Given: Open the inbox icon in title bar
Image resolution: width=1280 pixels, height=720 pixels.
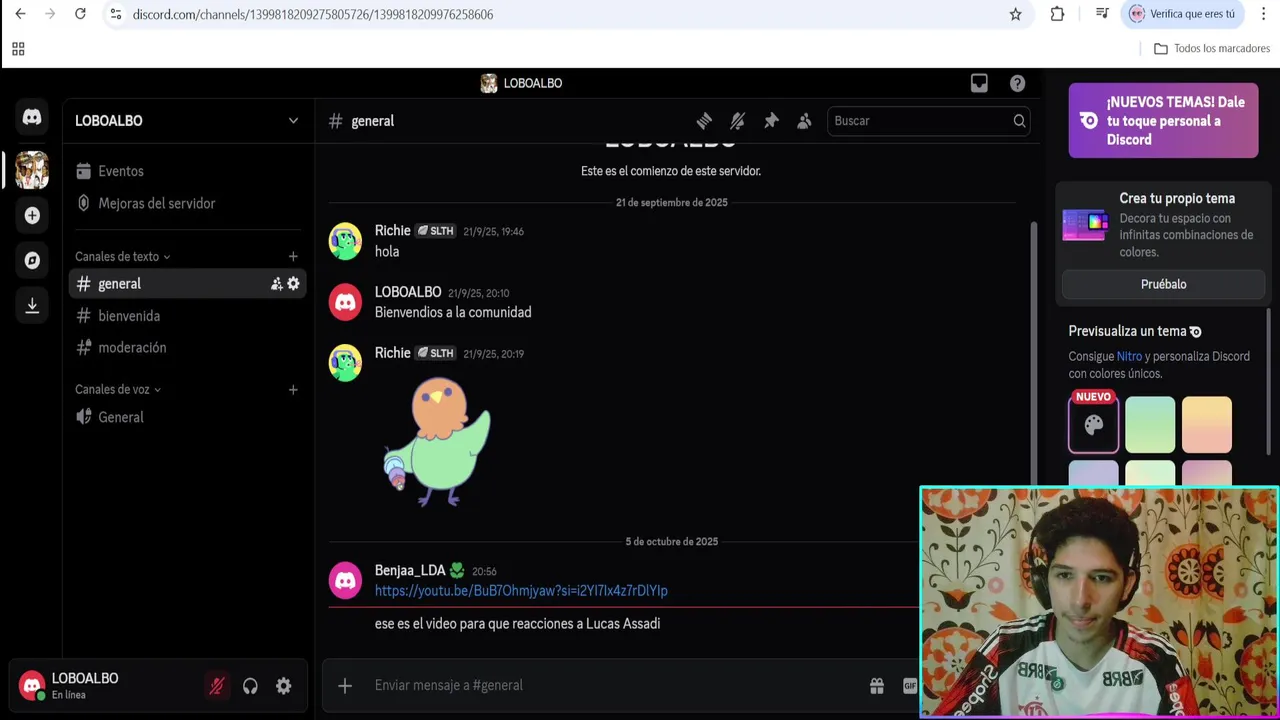Looking at the screenshot, I should 979,83.
